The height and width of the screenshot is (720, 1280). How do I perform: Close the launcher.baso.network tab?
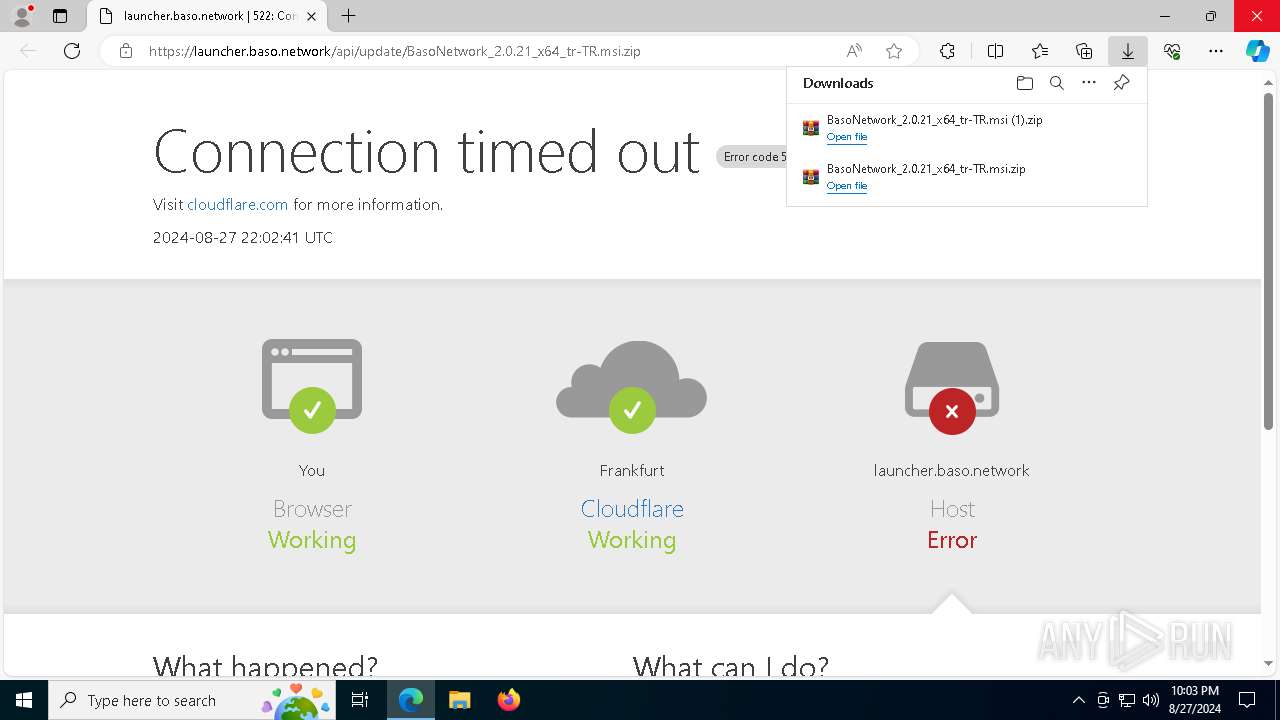tap(311, 16)
